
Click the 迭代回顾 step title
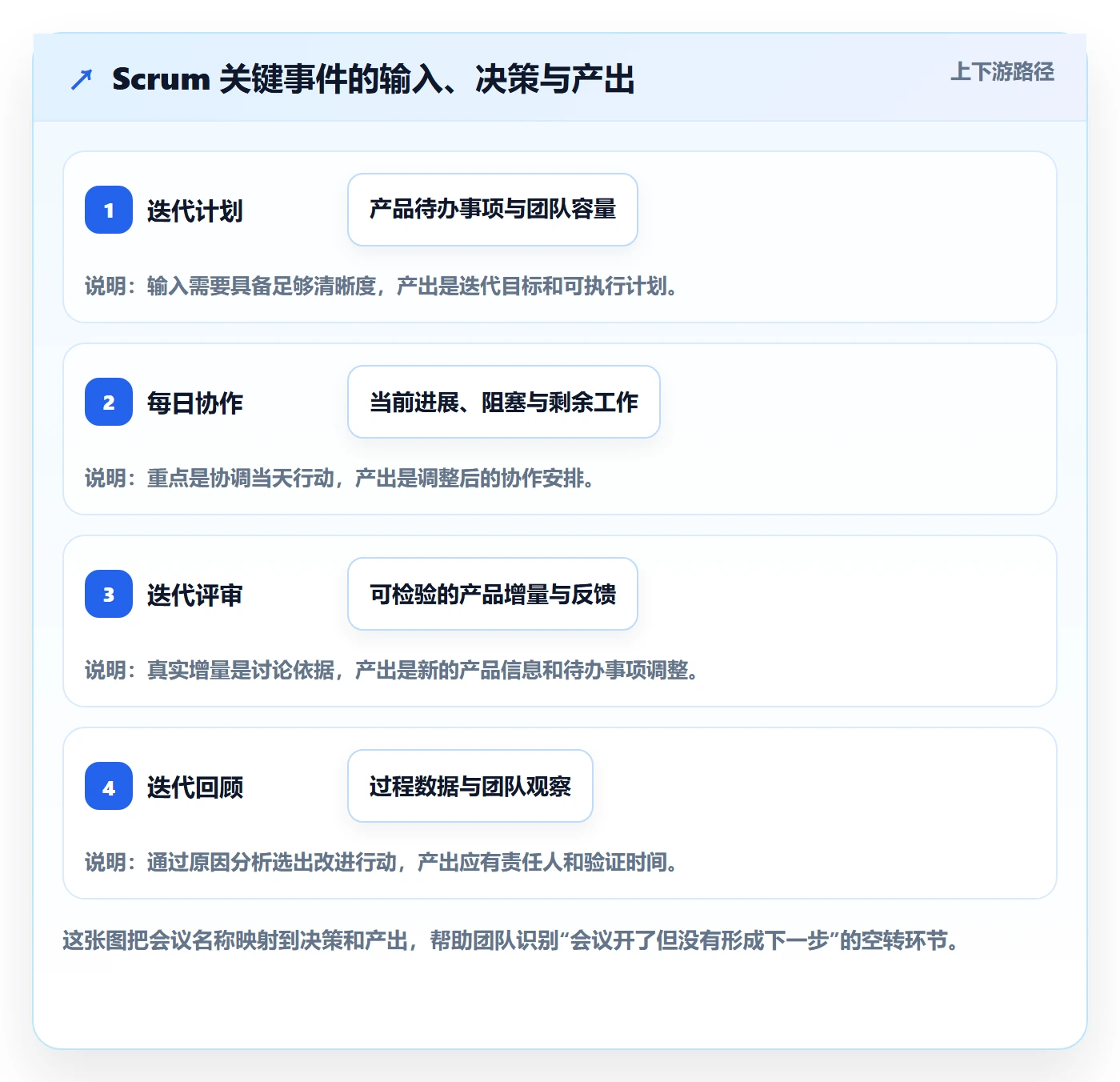[194, 787]
